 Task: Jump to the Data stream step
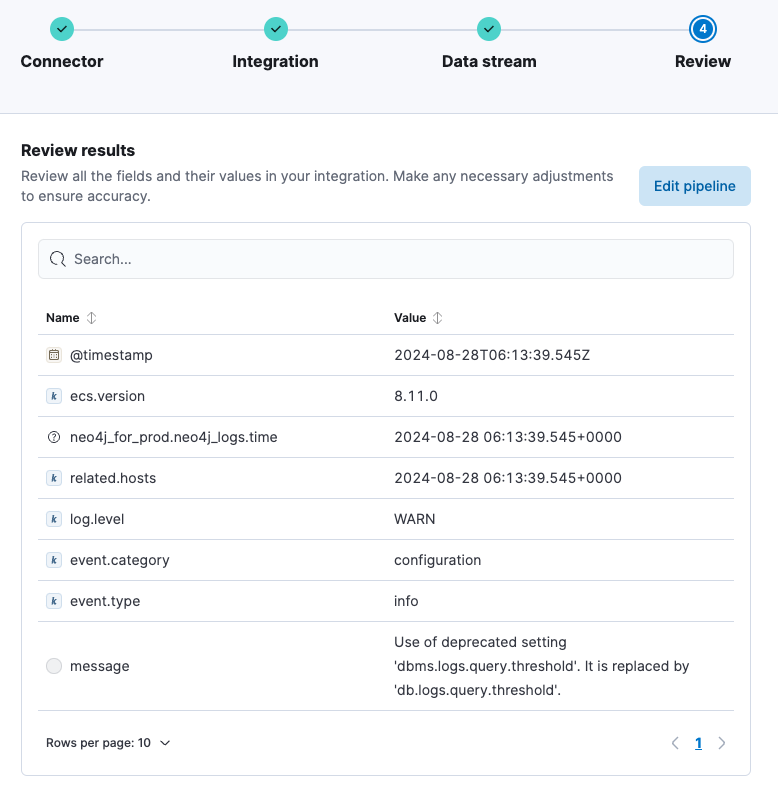(489, 30)
